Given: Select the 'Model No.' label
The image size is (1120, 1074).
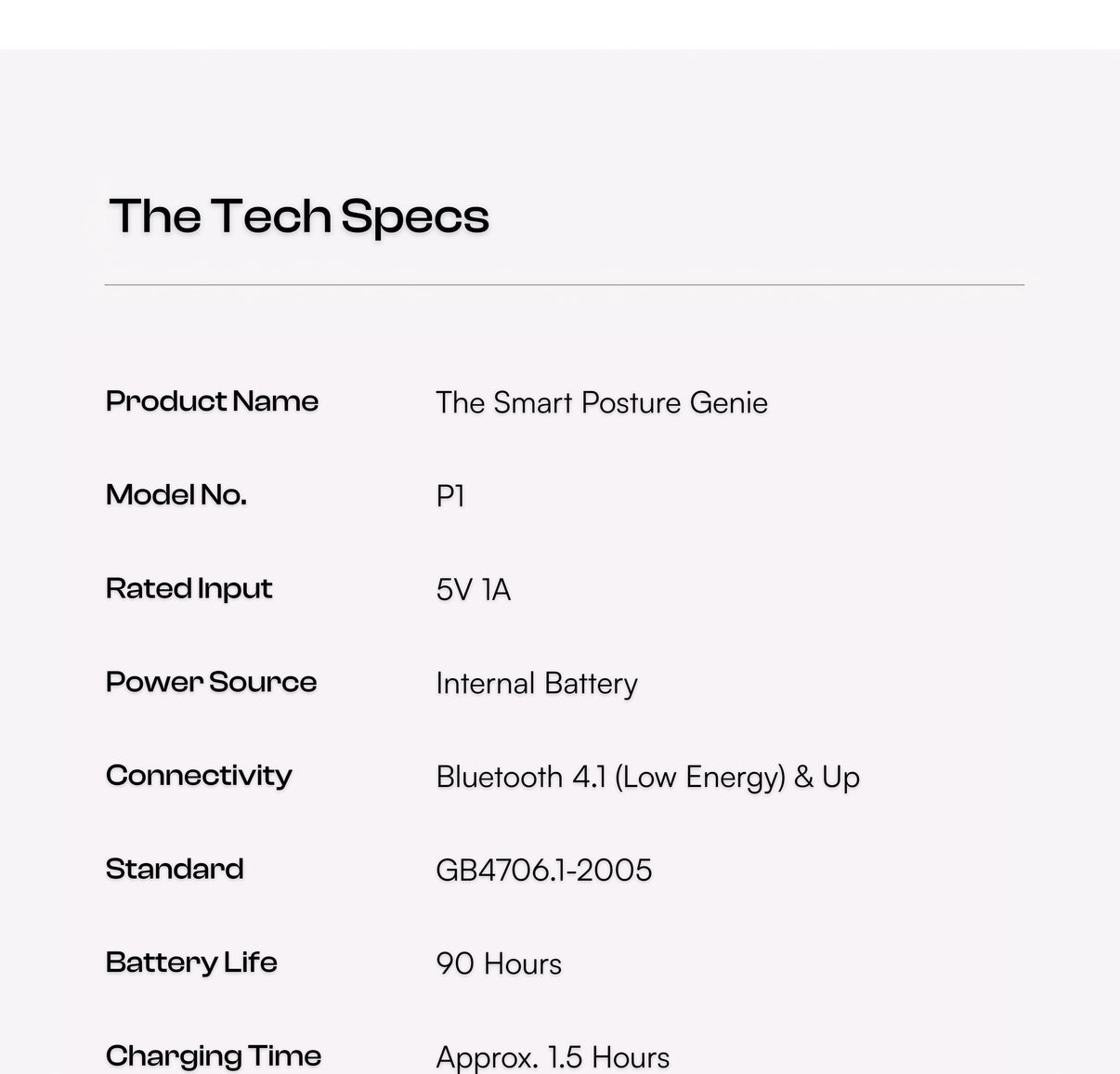Looking at the screenshot, I should [176, 494].
